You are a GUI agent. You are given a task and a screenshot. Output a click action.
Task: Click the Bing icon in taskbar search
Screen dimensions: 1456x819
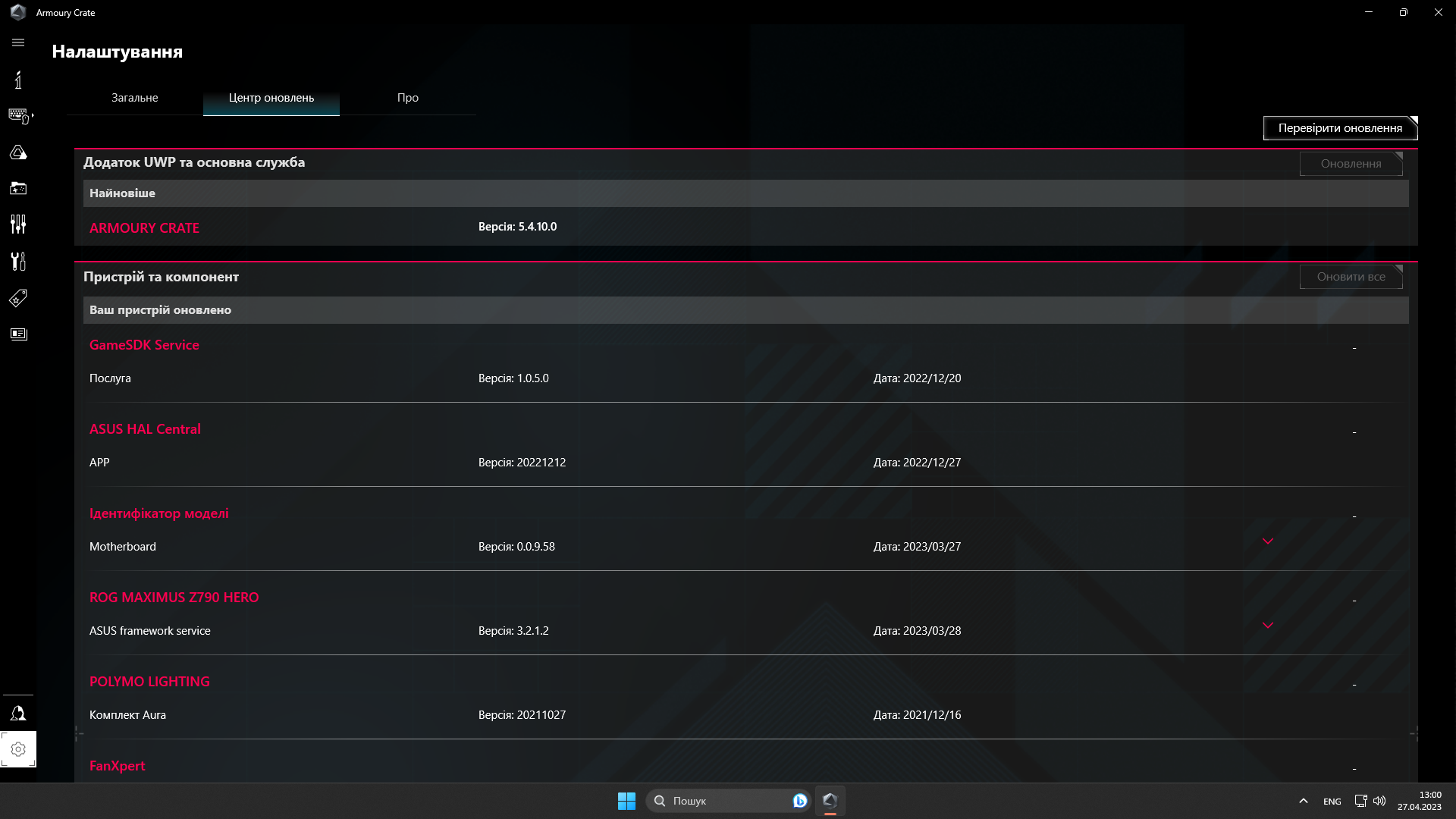pyautogui.click(x=799, y=801)
